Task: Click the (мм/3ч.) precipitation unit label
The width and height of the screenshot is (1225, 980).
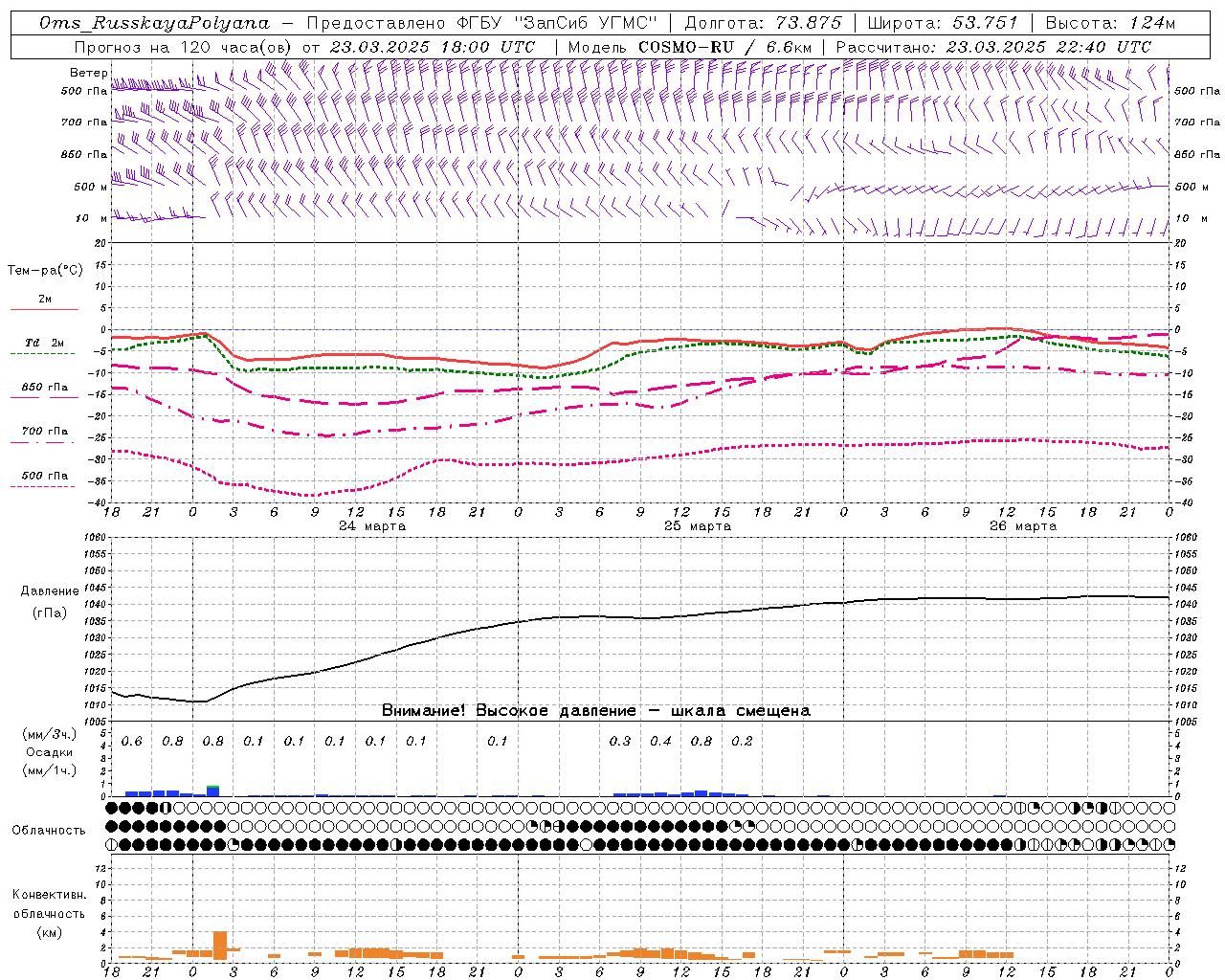Action: [49, 735]
